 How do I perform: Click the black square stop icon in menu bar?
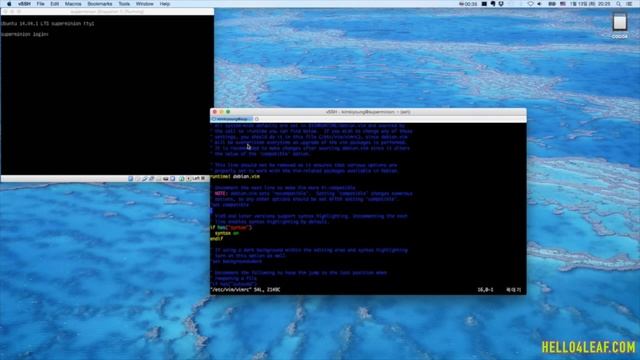click(484, 4)
